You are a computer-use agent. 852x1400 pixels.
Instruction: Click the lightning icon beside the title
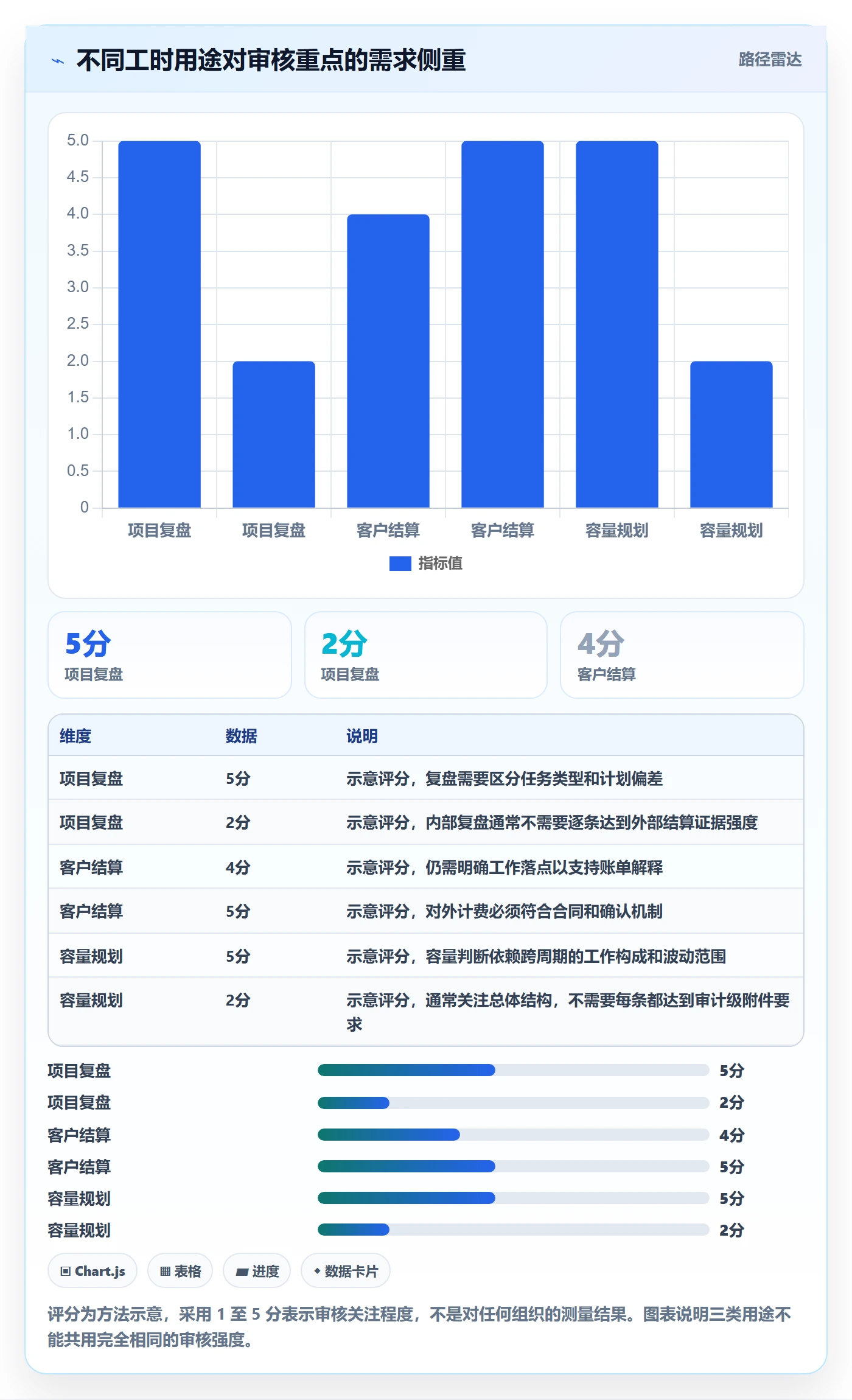(58, 61)
